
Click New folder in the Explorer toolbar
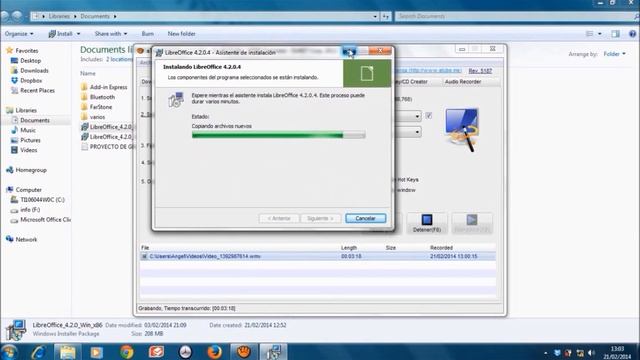181,34
